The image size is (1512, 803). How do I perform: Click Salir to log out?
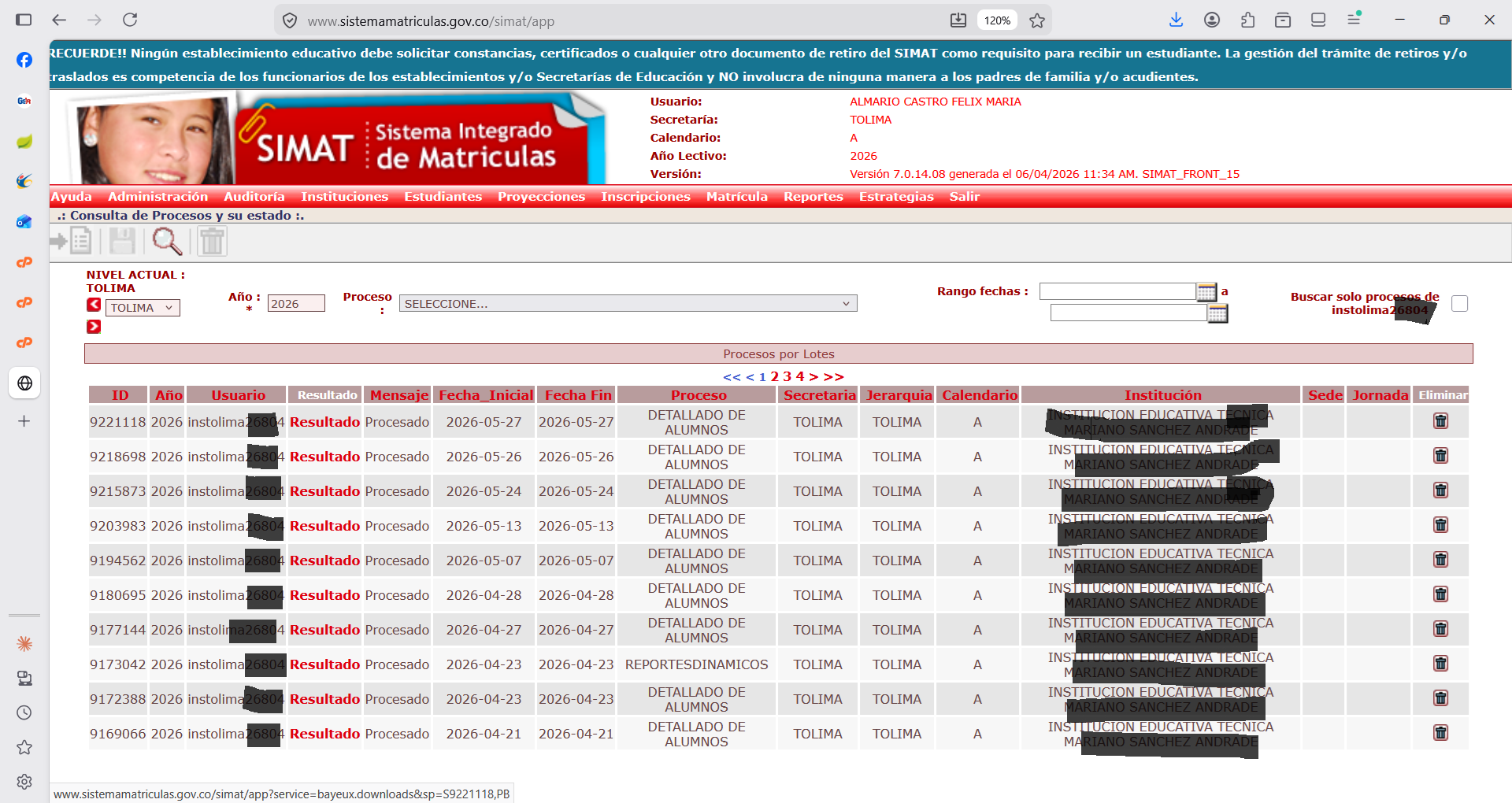click(x=965, y=197)
